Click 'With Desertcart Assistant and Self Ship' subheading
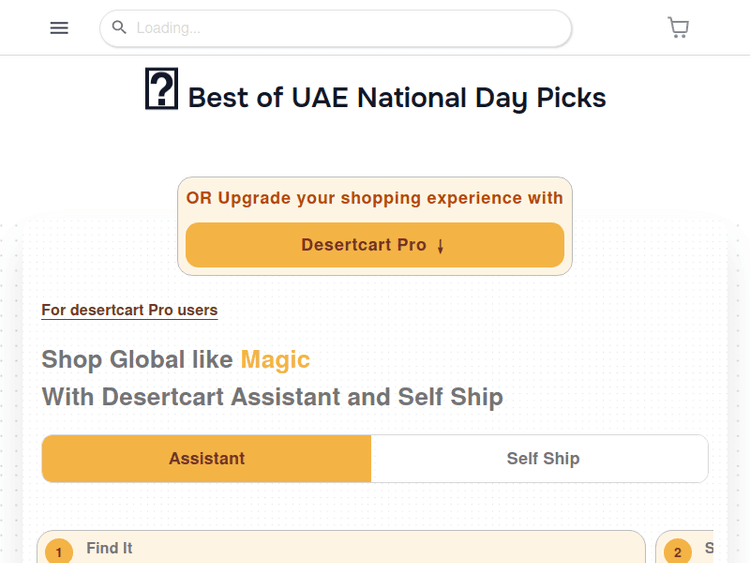The width and height of the screenshot is (750, 563). pos(272,397)
